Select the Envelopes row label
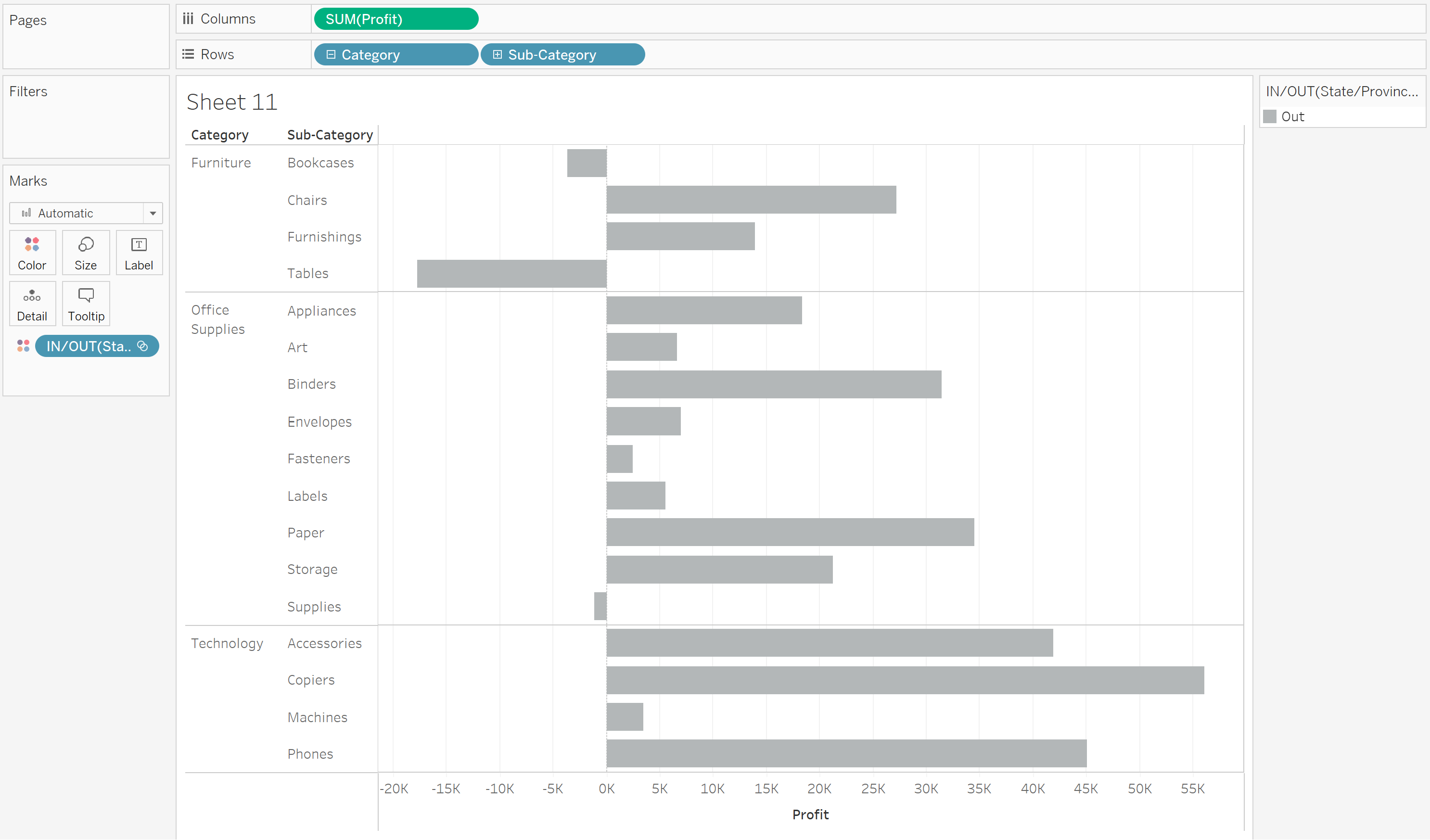This screenshot has height=840, width=1430. click(319, 422)
